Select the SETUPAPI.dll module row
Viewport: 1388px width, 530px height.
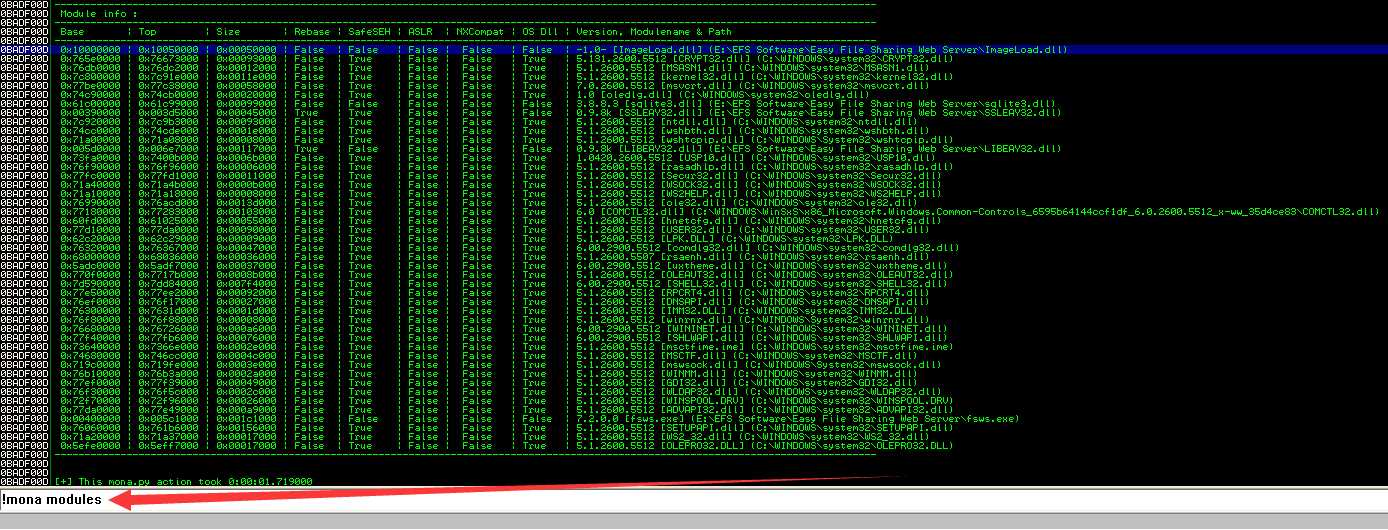(694, 428)
